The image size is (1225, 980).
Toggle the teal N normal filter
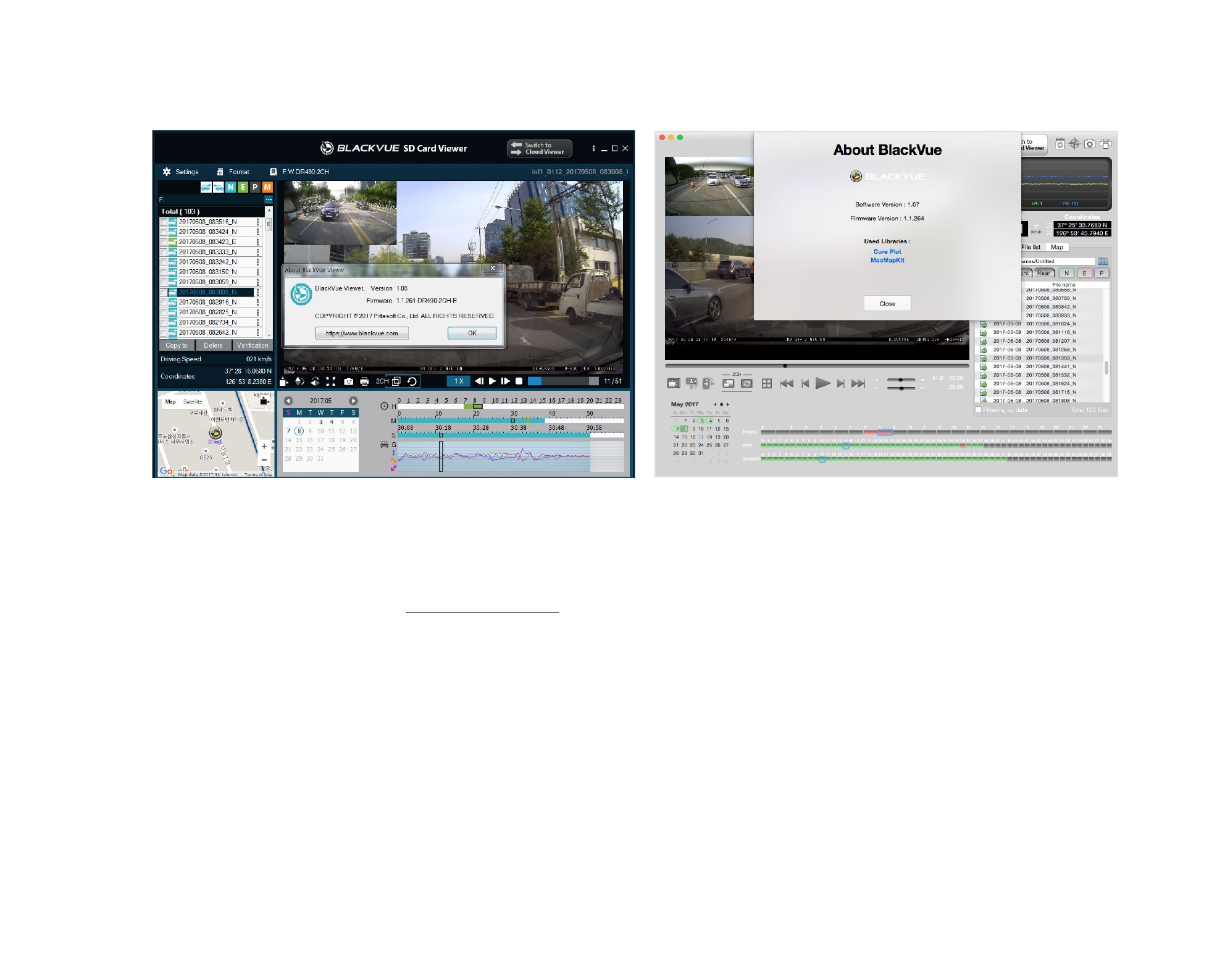tap(231, 186)
